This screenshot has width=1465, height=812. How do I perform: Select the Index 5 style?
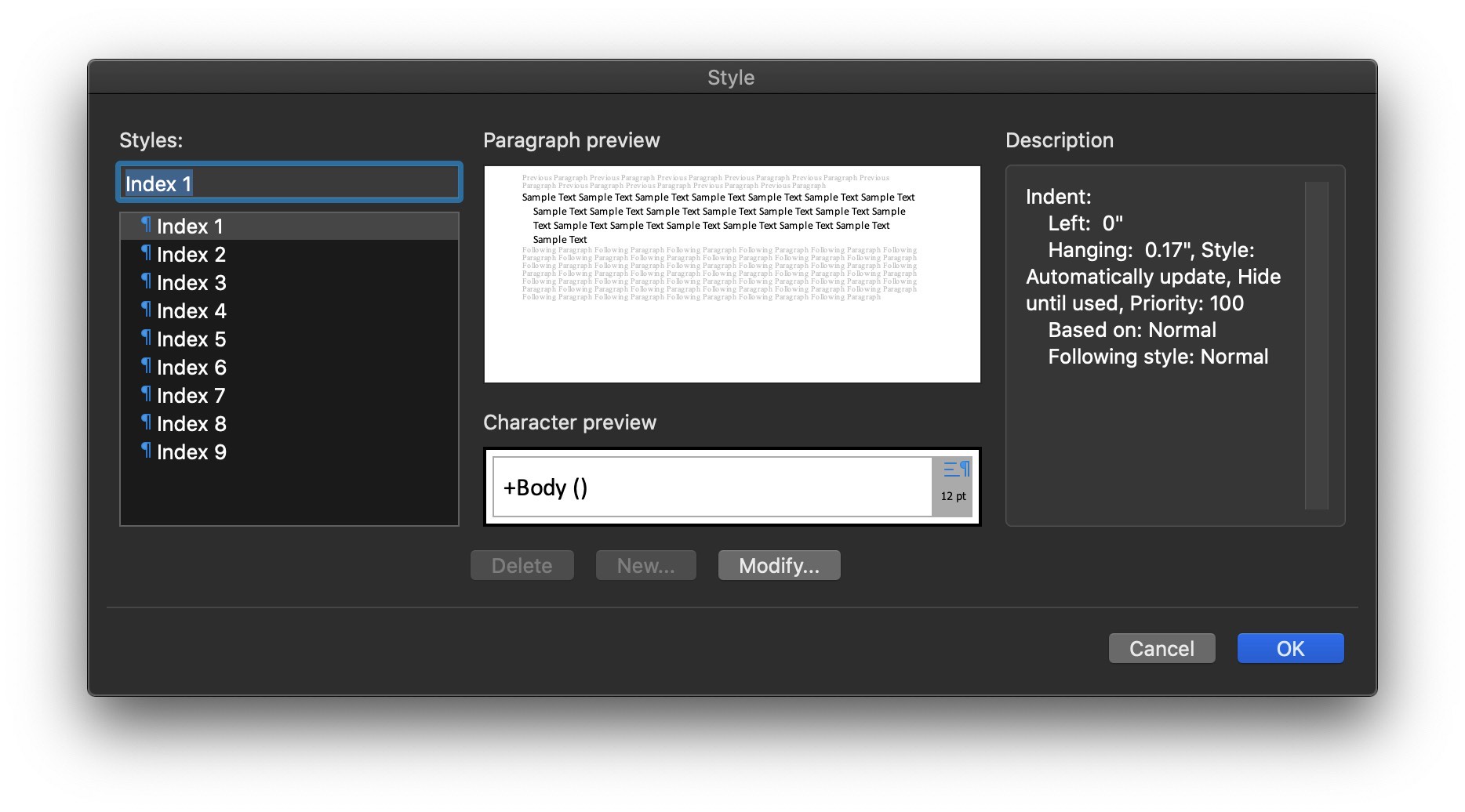191,339
